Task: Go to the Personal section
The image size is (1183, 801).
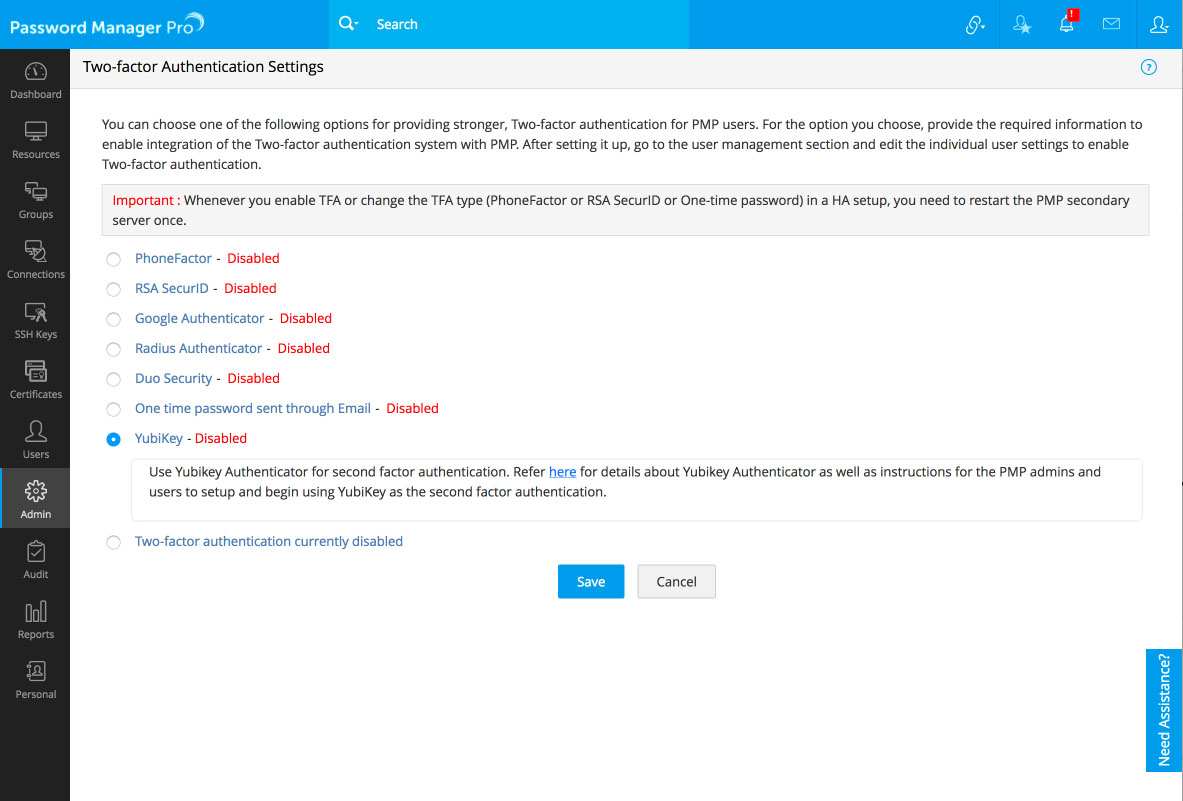Action: 35,680
